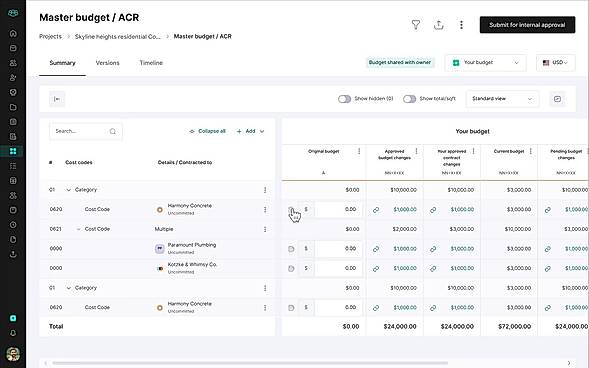Open three-dot menu on Original budget column
Image resolution: width=589 pixels, height=368 pixels.
click(x=359, y=151)
